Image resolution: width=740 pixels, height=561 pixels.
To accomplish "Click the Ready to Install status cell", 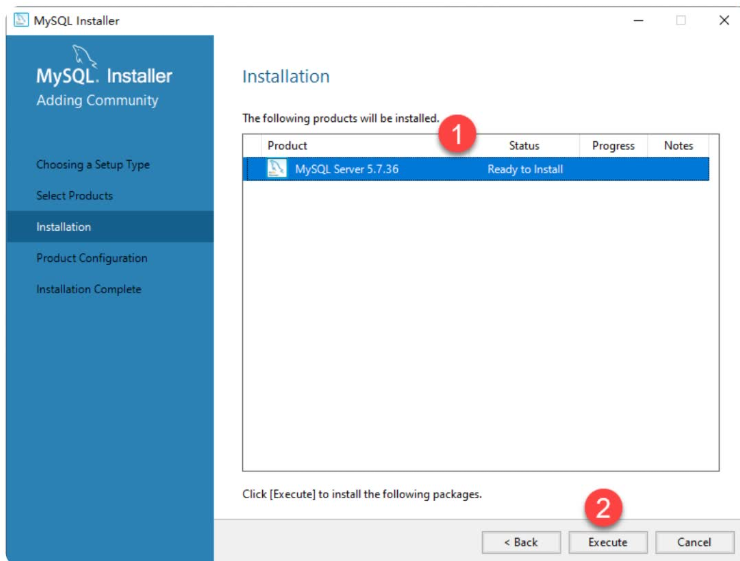I will [x=525, y=169].
